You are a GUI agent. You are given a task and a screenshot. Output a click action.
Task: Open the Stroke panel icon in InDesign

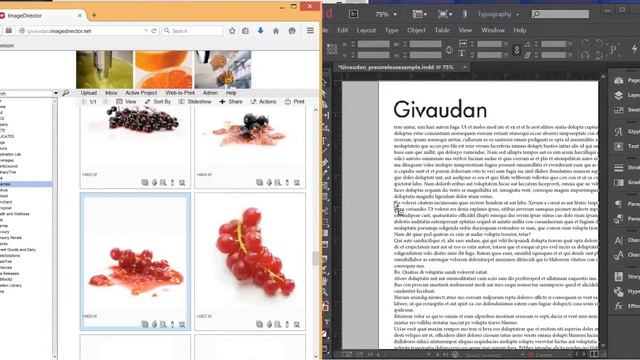click(x=619, y=167)
